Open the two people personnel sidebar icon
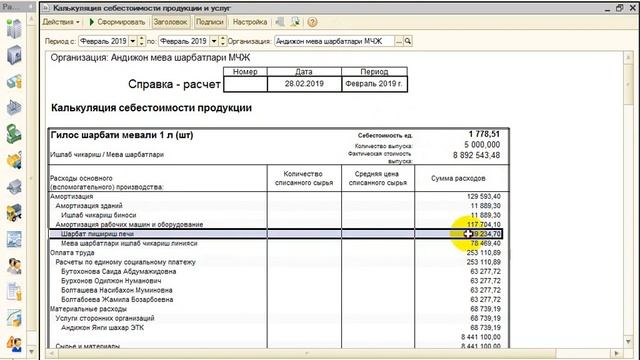The image size is (640, 360). (14, 266)
